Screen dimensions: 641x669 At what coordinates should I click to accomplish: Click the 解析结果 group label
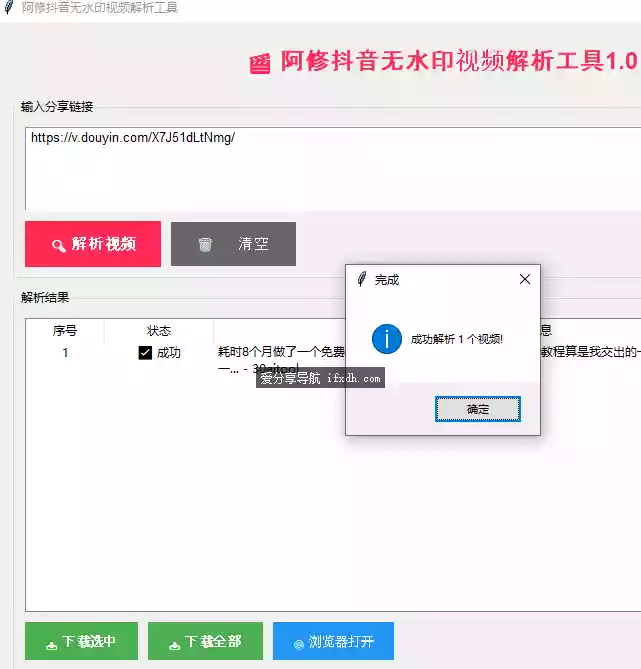[45, 297]
